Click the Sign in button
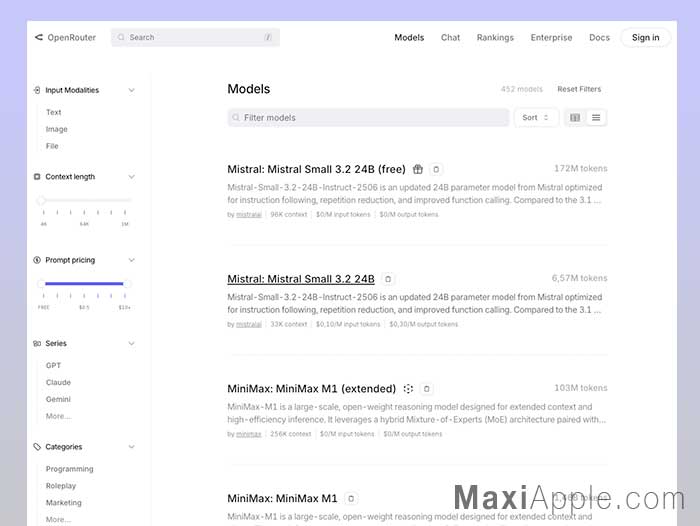The height and width of the screenshot is (526, 700). coord(646,38)
